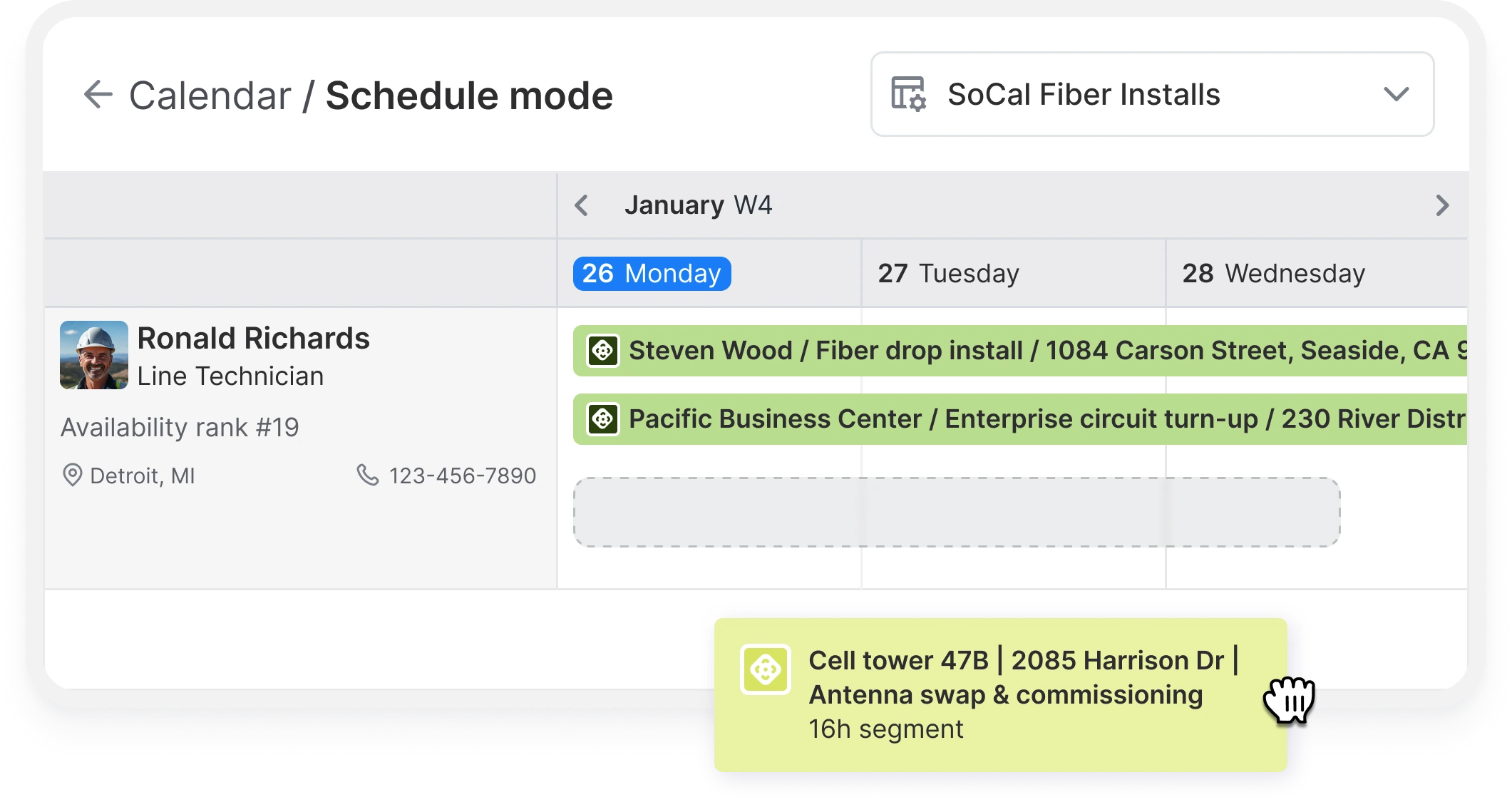Image resolution: width=1512 pixels, height=802 pixels.
Task: Click the phone icon beside 123-456-7890
Action: (x=368, y=475)
